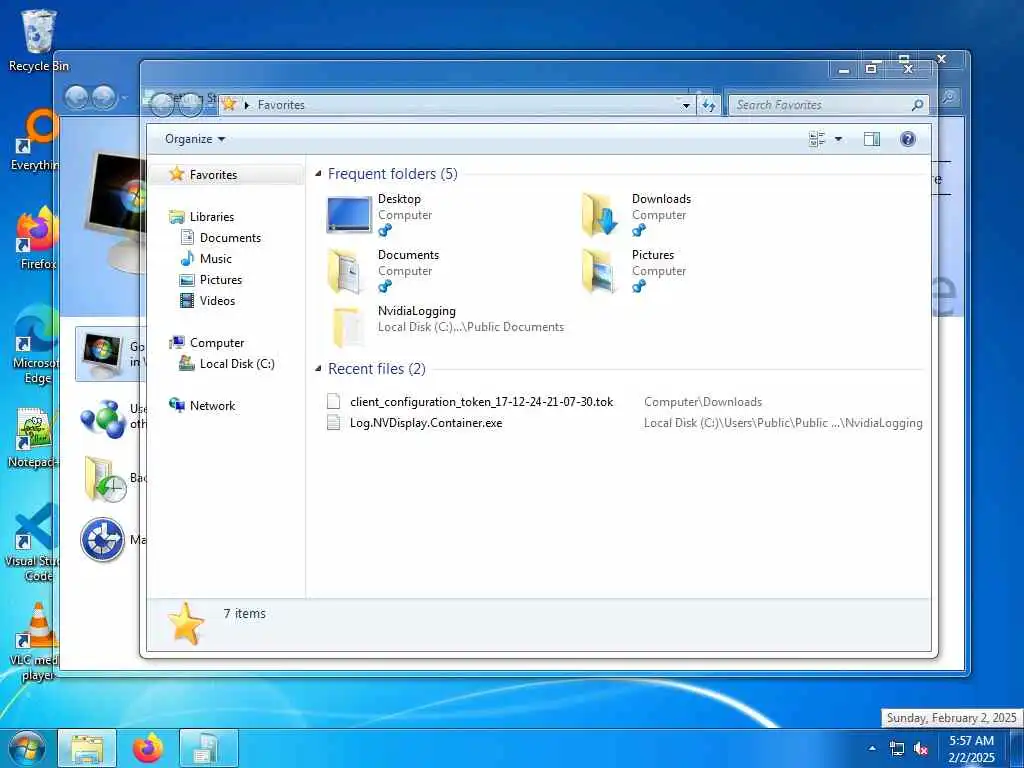Click Back button in background window
The height and width of the screenshot is (768, 1024).
[x=76, y=97]
